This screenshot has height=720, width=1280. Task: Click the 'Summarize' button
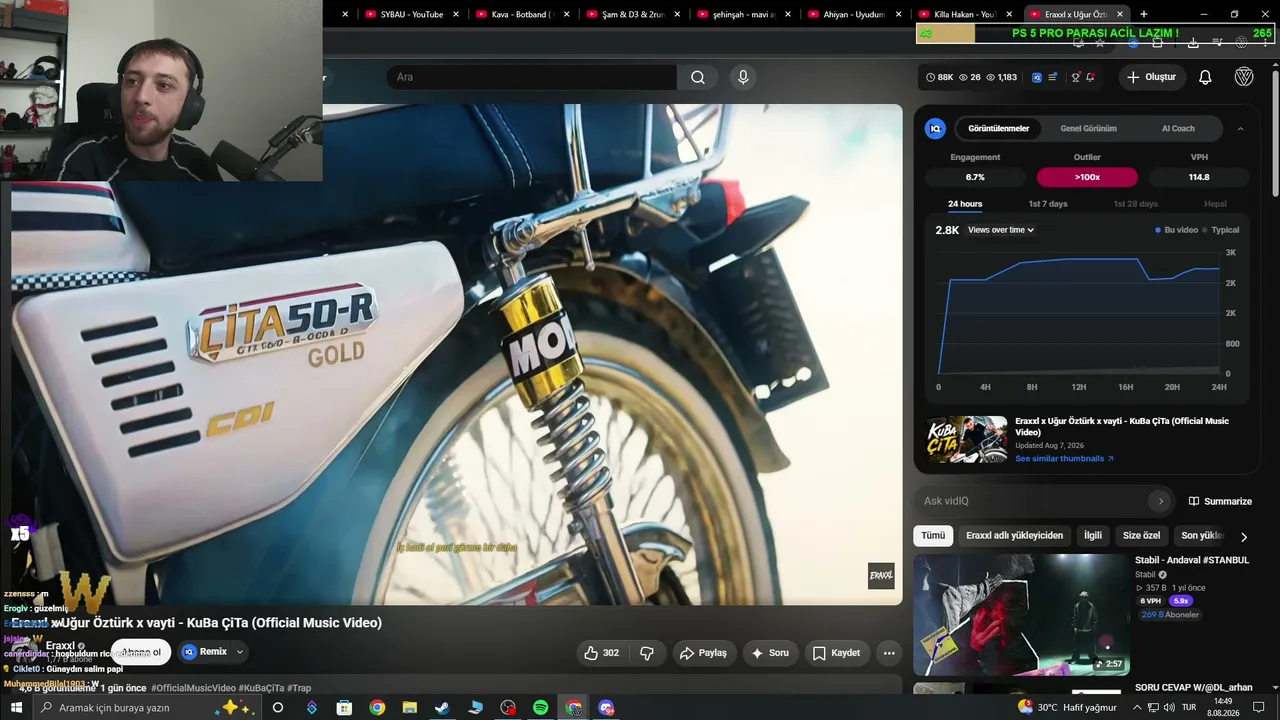coord(1220,501)
